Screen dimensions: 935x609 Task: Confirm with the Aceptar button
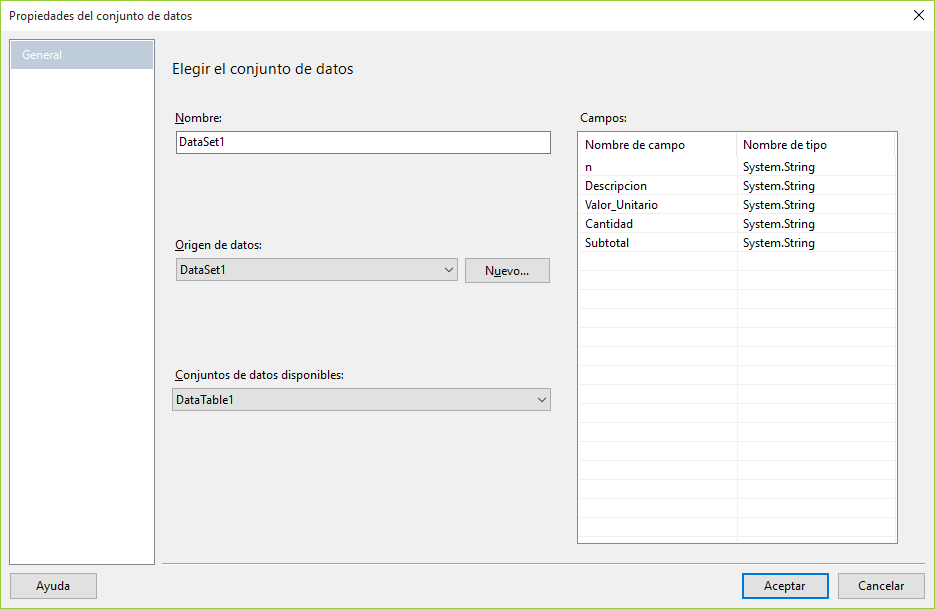784,585
